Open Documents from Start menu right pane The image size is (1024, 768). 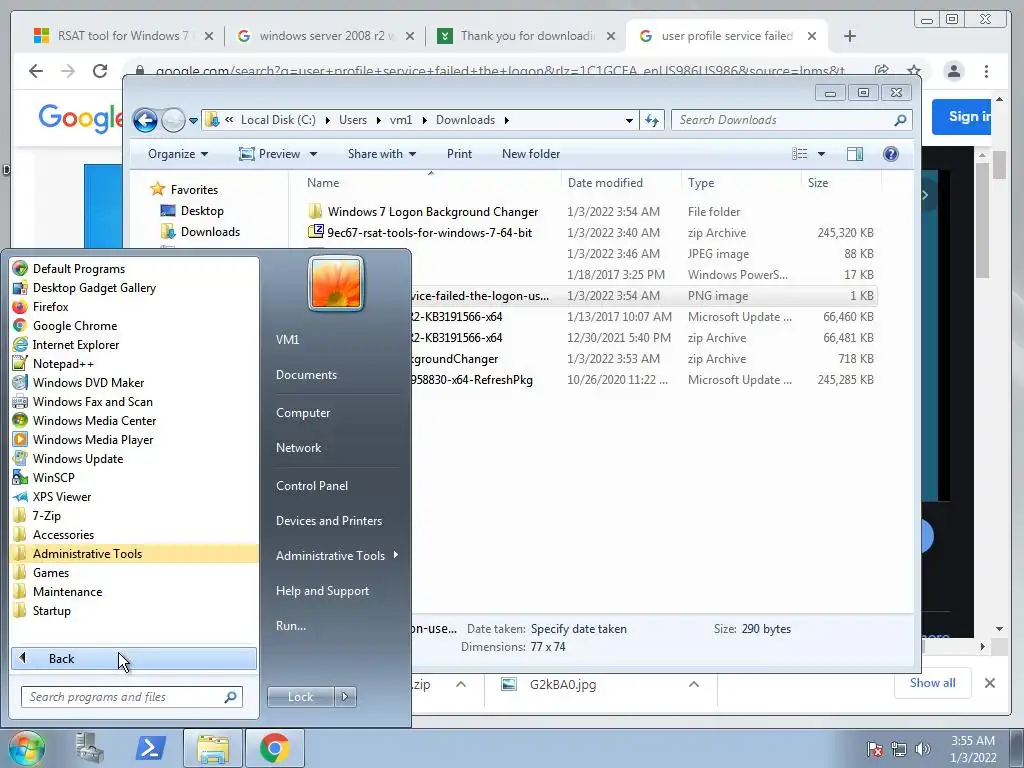306,375
